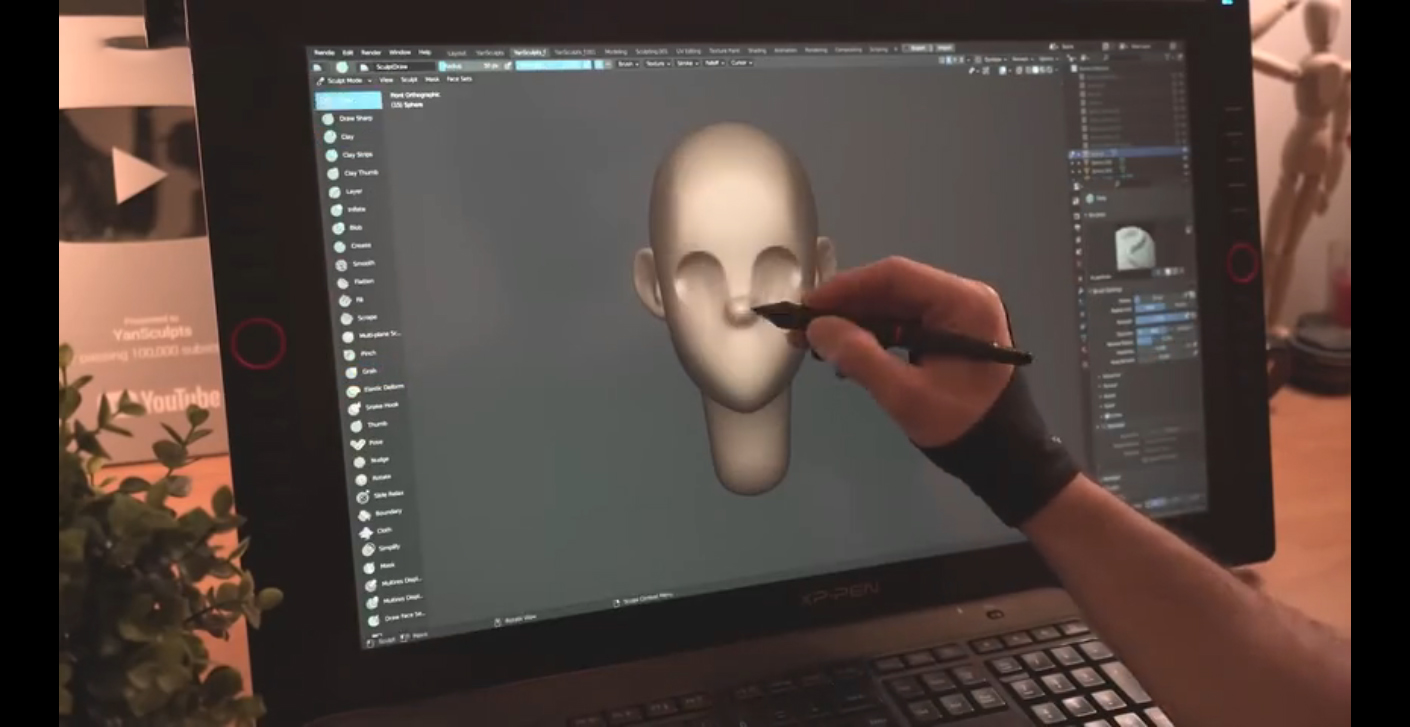Open the viewport Mask menu

pos(432,79)
